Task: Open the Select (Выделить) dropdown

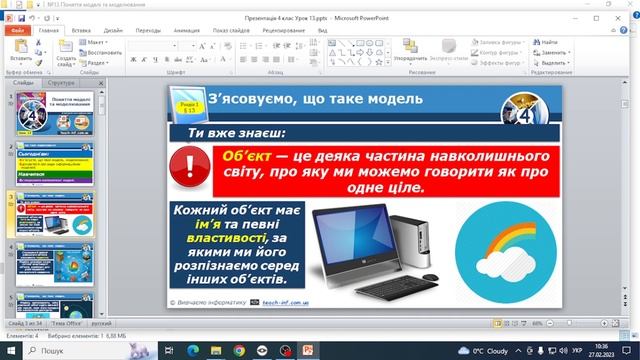Action: pos(551,63)
